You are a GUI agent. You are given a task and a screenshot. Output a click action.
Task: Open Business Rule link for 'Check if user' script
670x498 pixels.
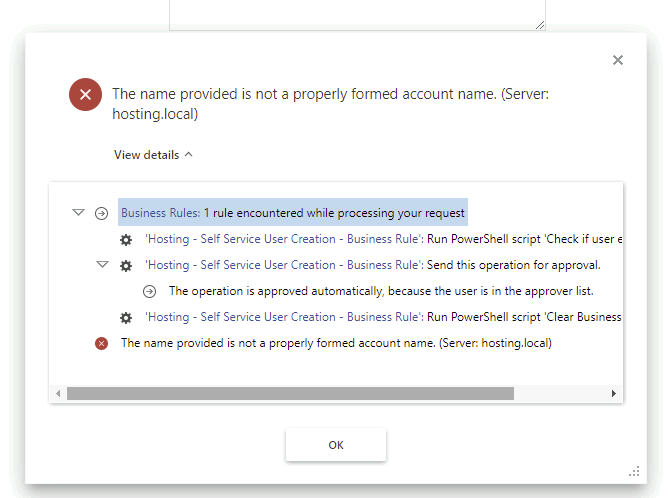coord(284,240)
